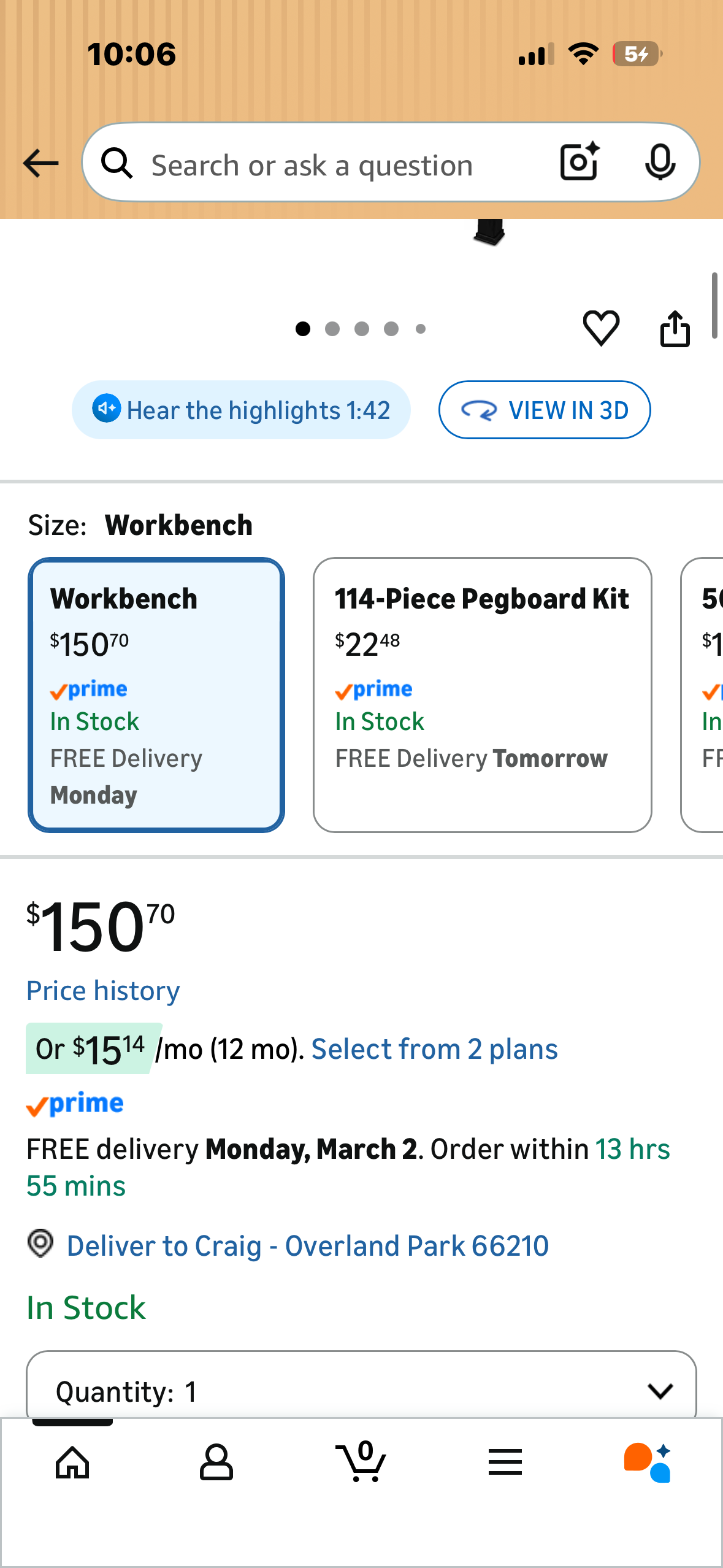Screen dimensions: 723x1568
Task: Tap the microphone voice search icon
Action: pyautogui.click(x=660, y=163)
